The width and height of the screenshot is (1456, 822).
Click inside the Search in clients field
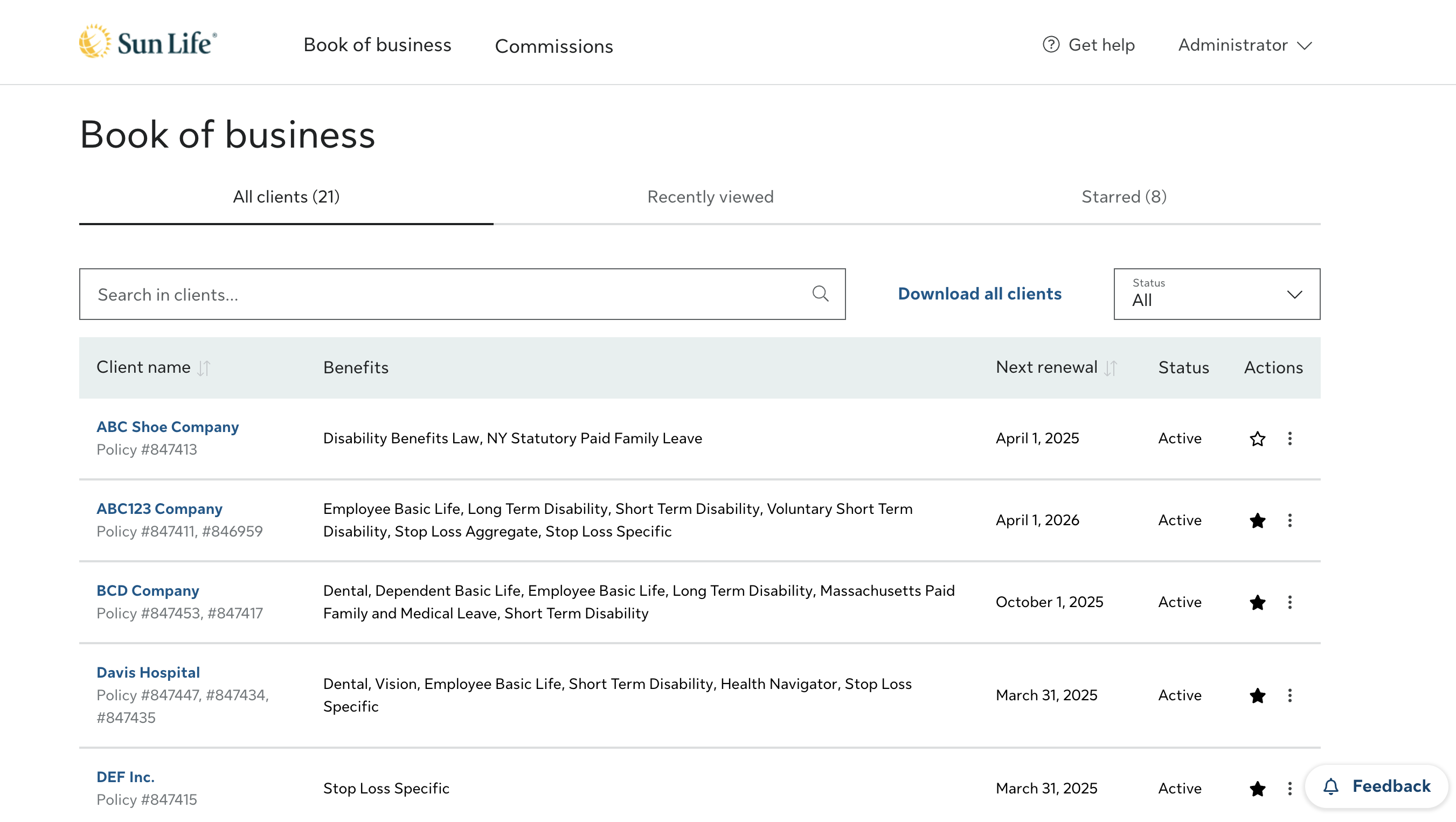click(x=339, y=294)
